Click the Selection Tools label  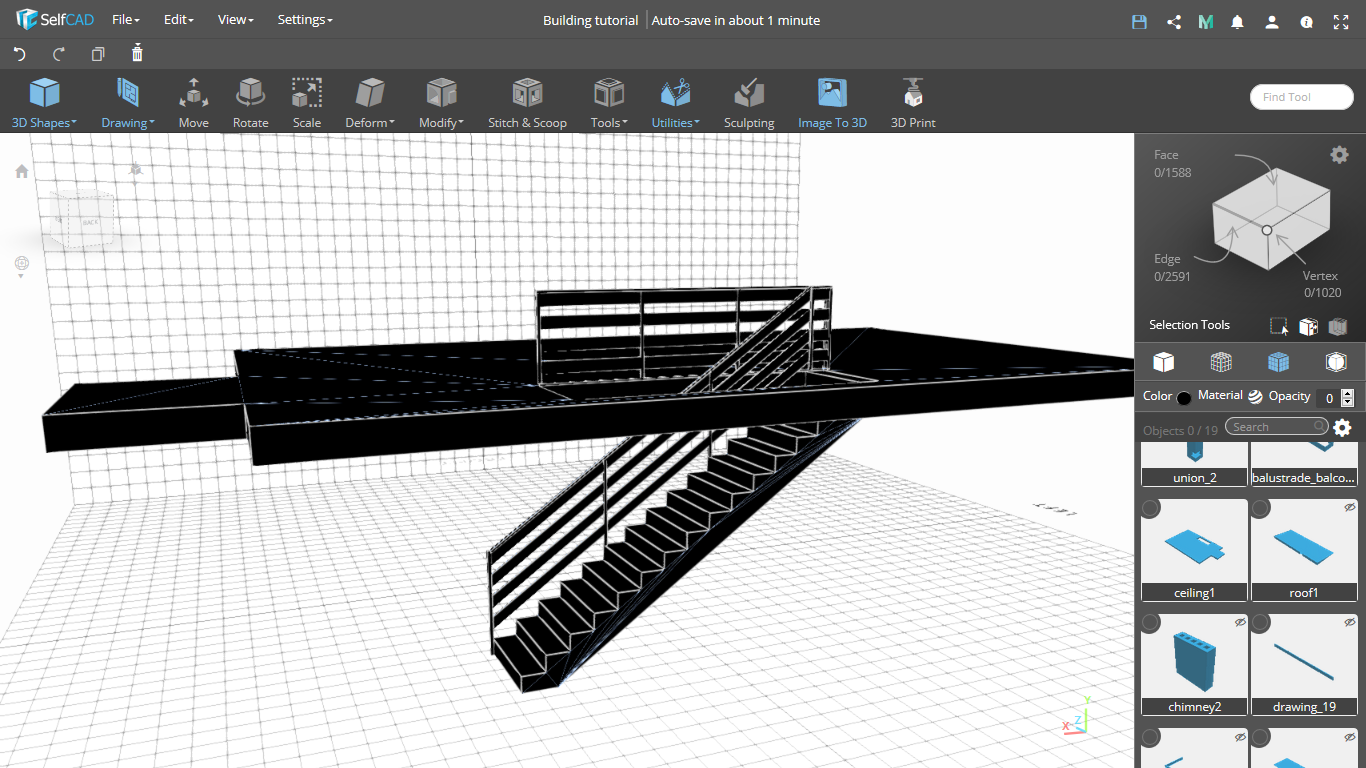(x=1189, y=325)
